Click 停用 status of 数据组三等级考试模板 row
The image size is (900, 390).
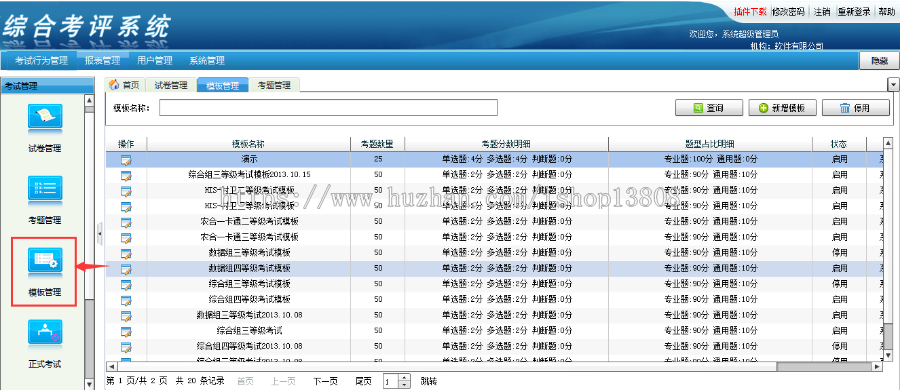[839, 252]
